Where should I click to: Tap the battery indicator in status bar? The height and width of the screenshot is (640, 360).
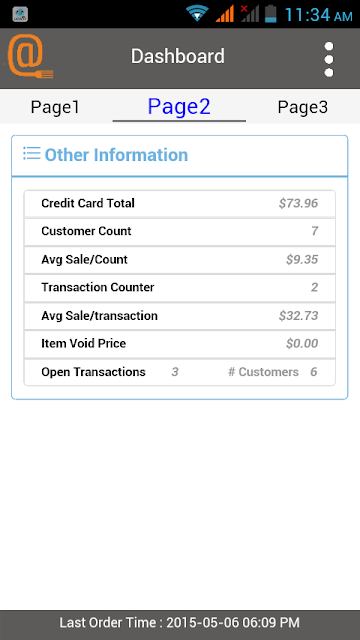[x=270, y=14]
